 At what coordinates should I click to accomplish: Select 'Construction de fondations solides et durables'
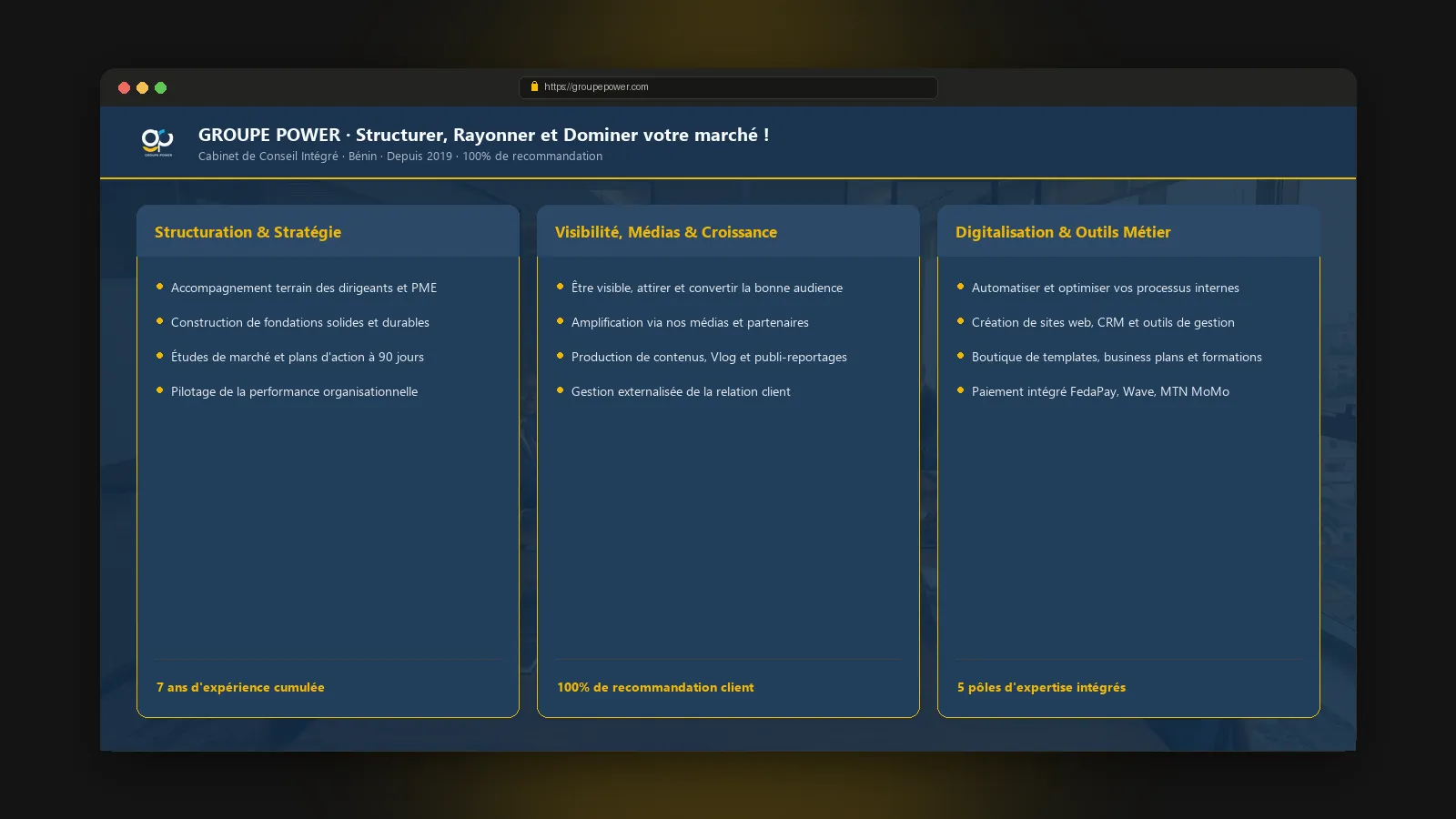click(300, 322)
